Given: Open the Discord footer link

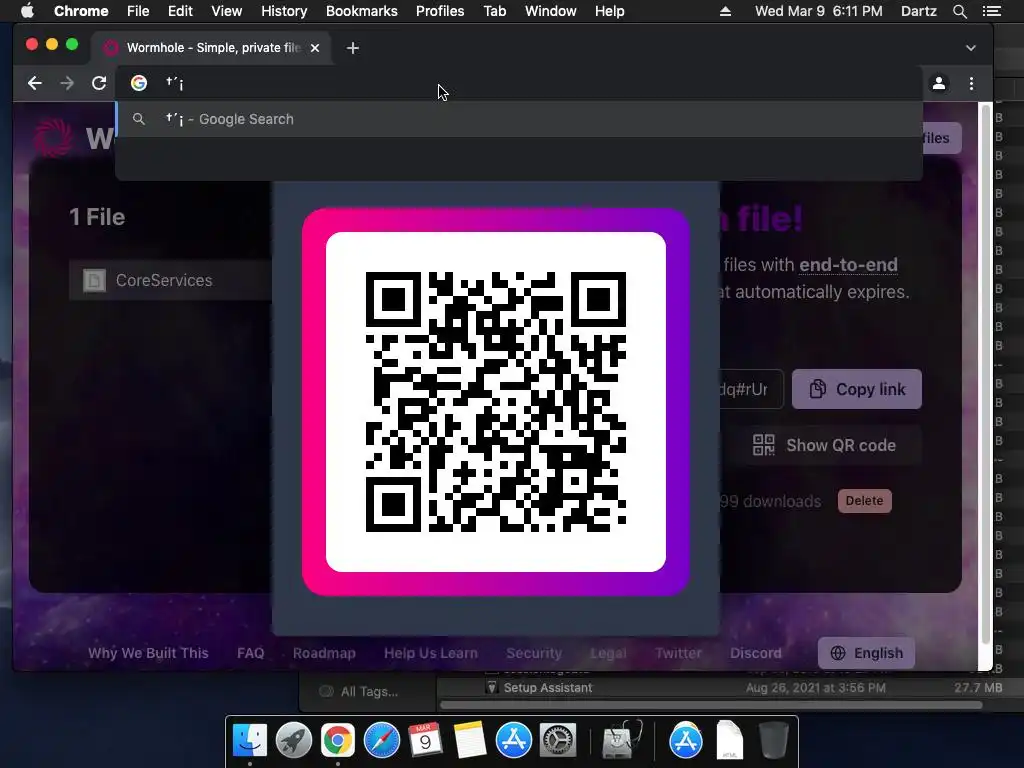Looking at the screenshot, I should (x=756, y=653).
